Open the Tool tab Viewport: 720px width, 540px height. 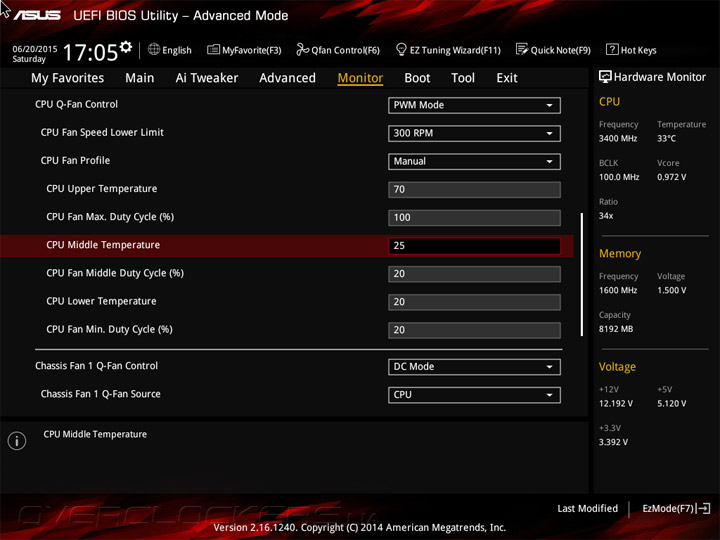pos(463,78)
